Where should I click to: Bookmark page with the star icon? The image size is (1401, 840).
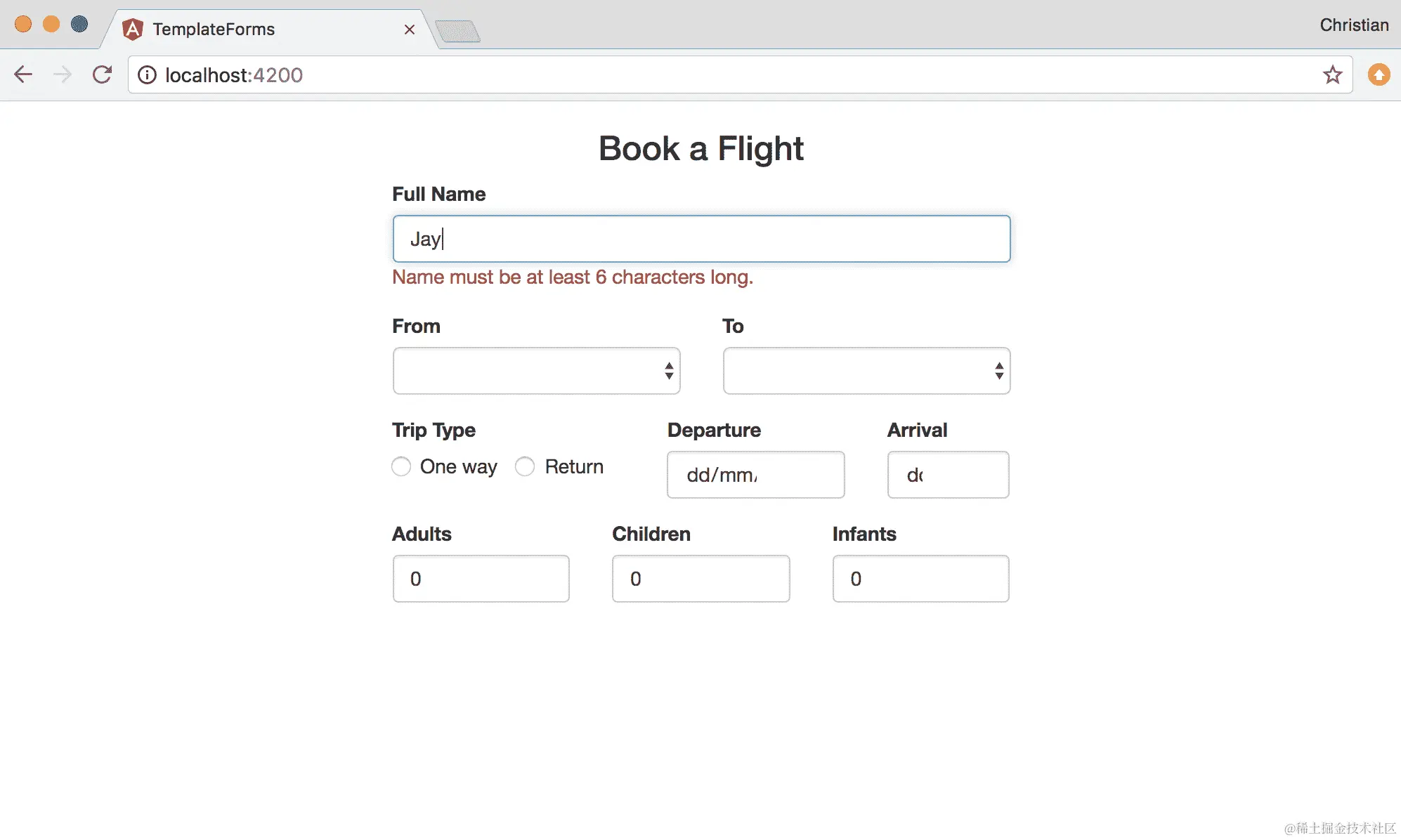coord(1332,74)
